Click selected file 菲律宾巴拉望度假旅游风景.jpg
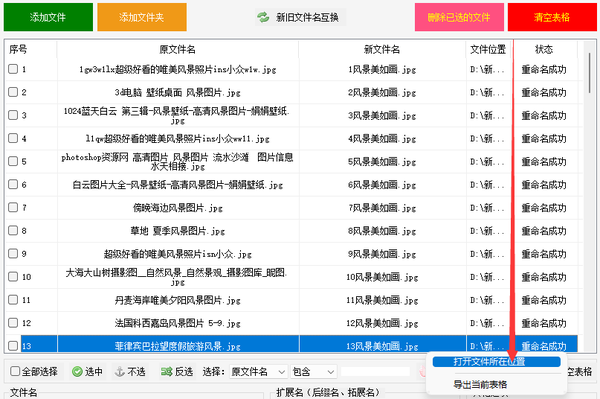 click(178, 346)
